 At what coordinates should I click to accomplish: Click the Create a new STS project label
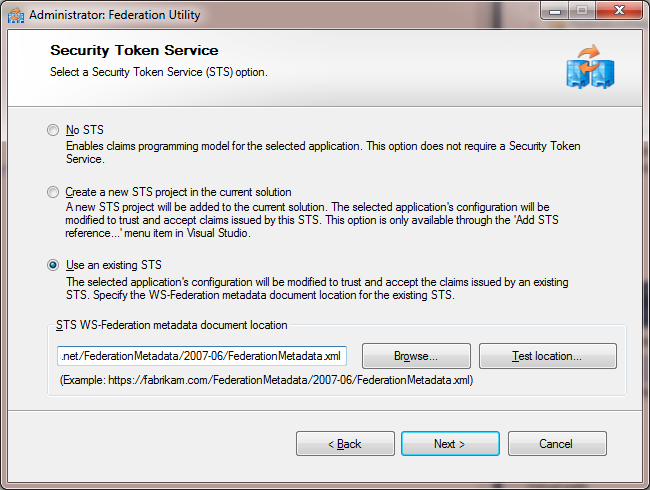(x=178, y=192)
